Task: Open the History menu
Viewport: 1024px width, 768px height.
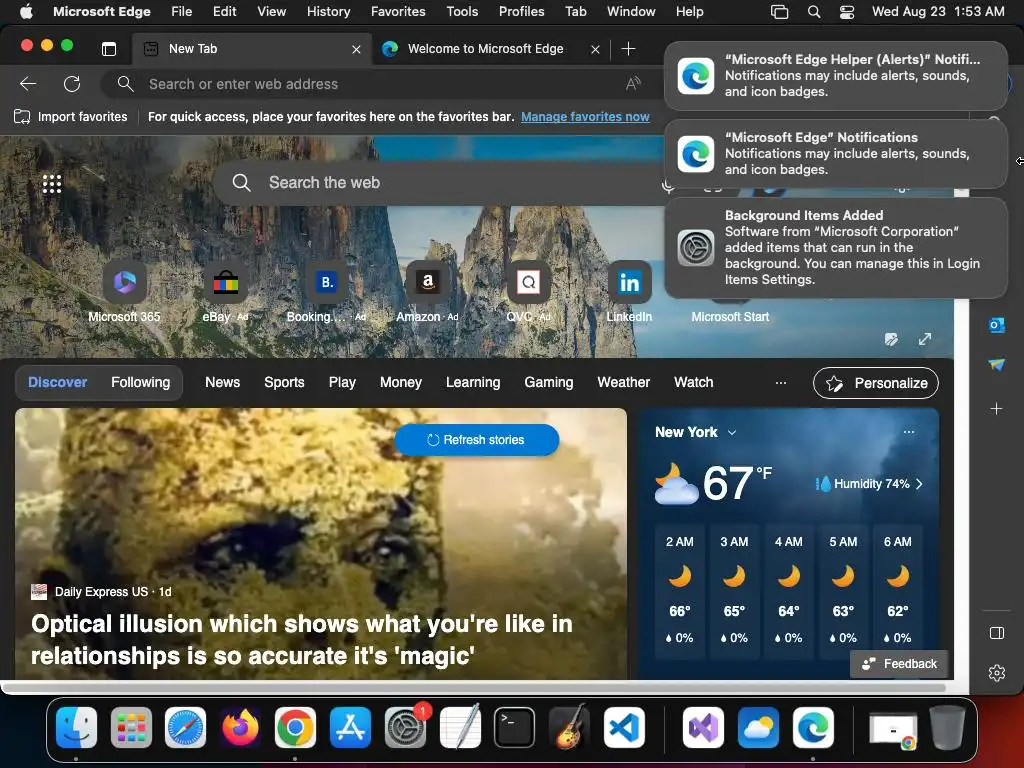Action: pos(328,11)
